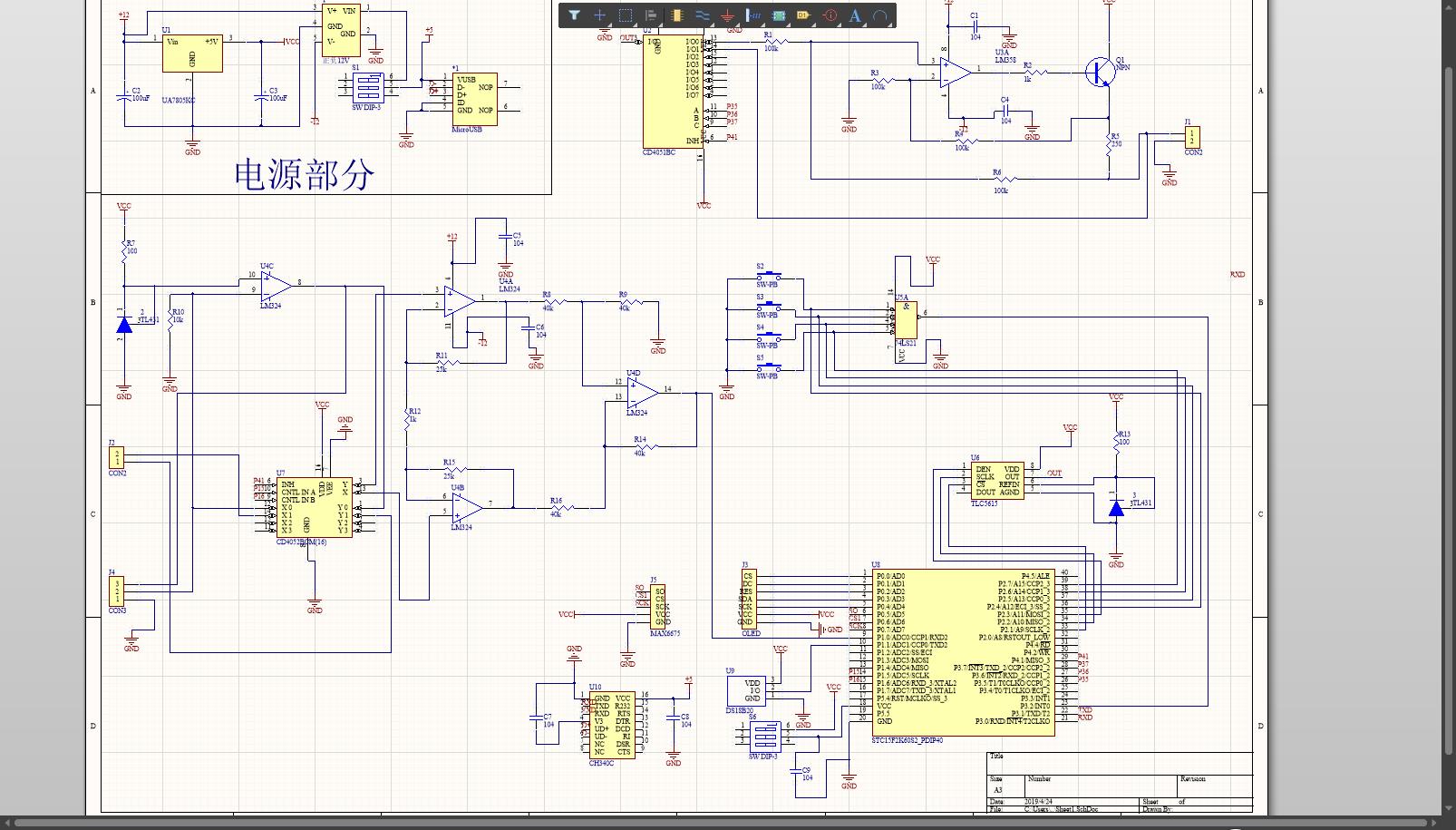Select the LM358 op-amp U3A
1456x830 pixels.
tap(955, 72)
